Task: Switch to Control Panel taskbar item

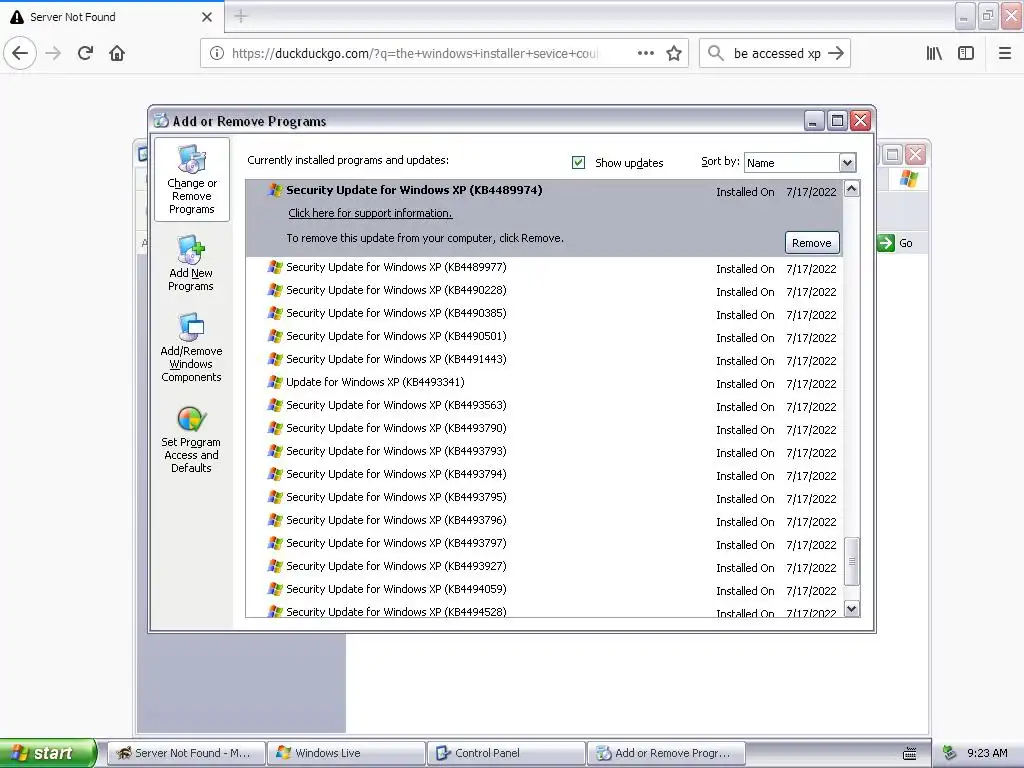Action: 506,753
